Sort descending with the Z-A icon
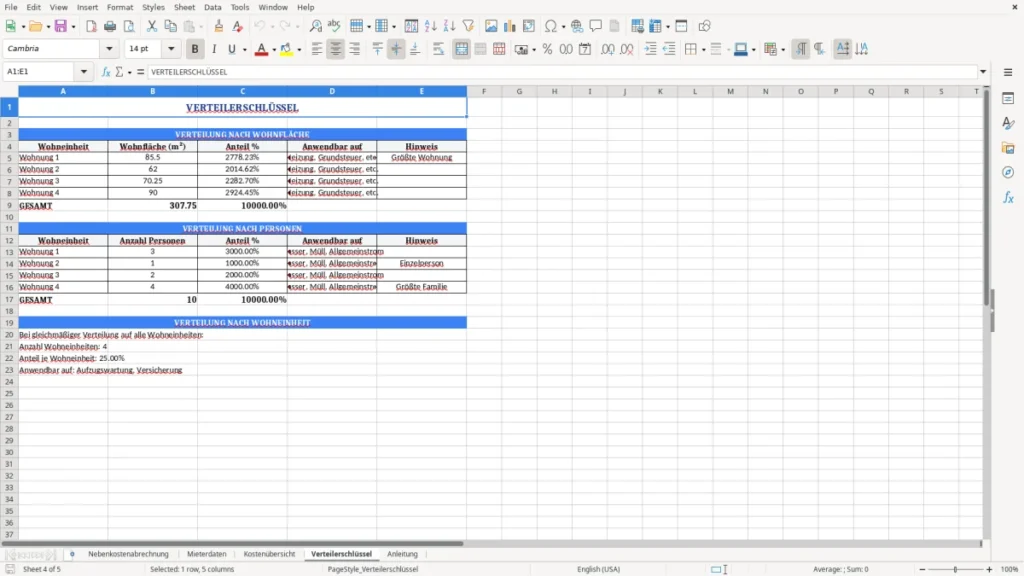This screenshot has width=1024, height=576. (x=449, y=26)
